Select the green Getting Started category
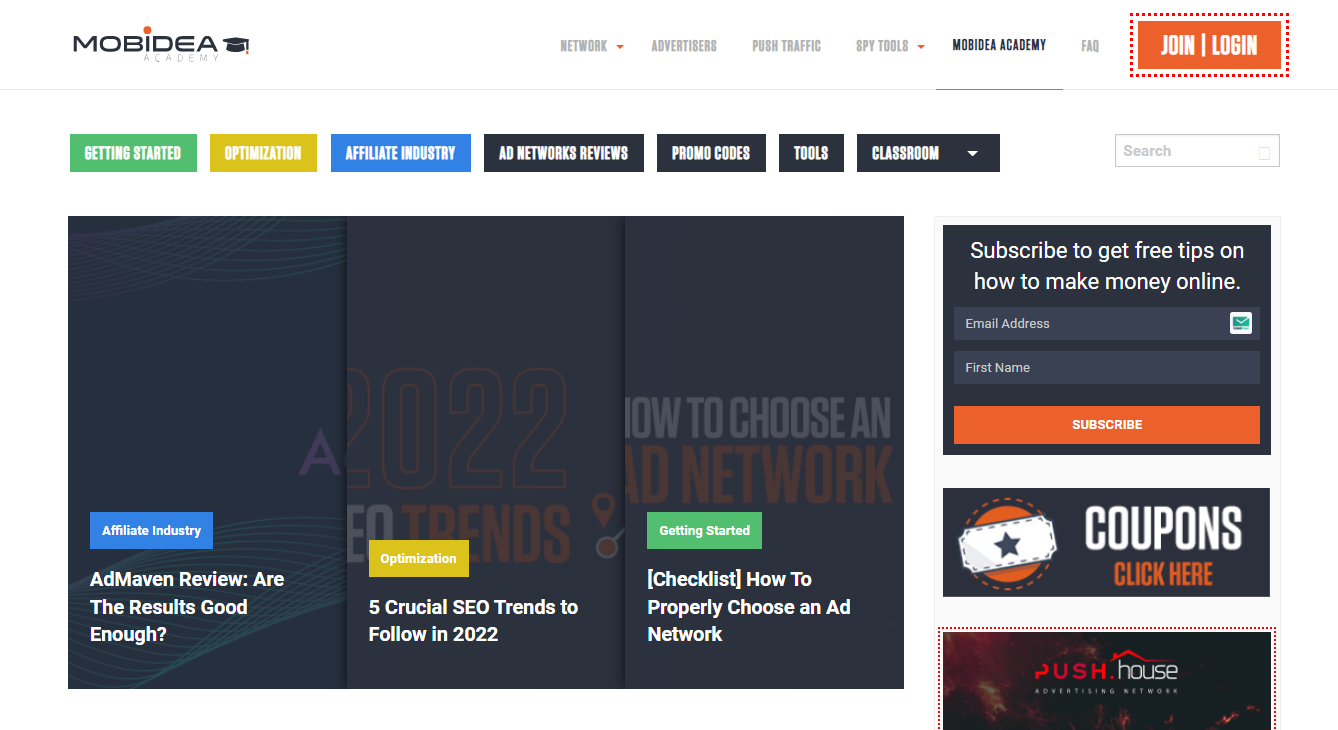The image size is (1338, 730). click(x=133, y=153)
